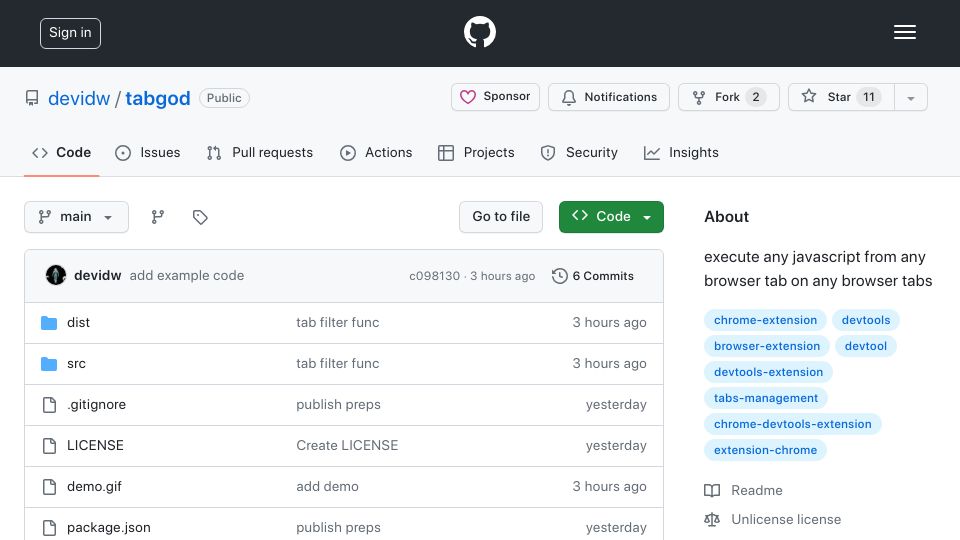Click the demo.gif file icon
Screen dimensions: 960x540
point(49,487)
